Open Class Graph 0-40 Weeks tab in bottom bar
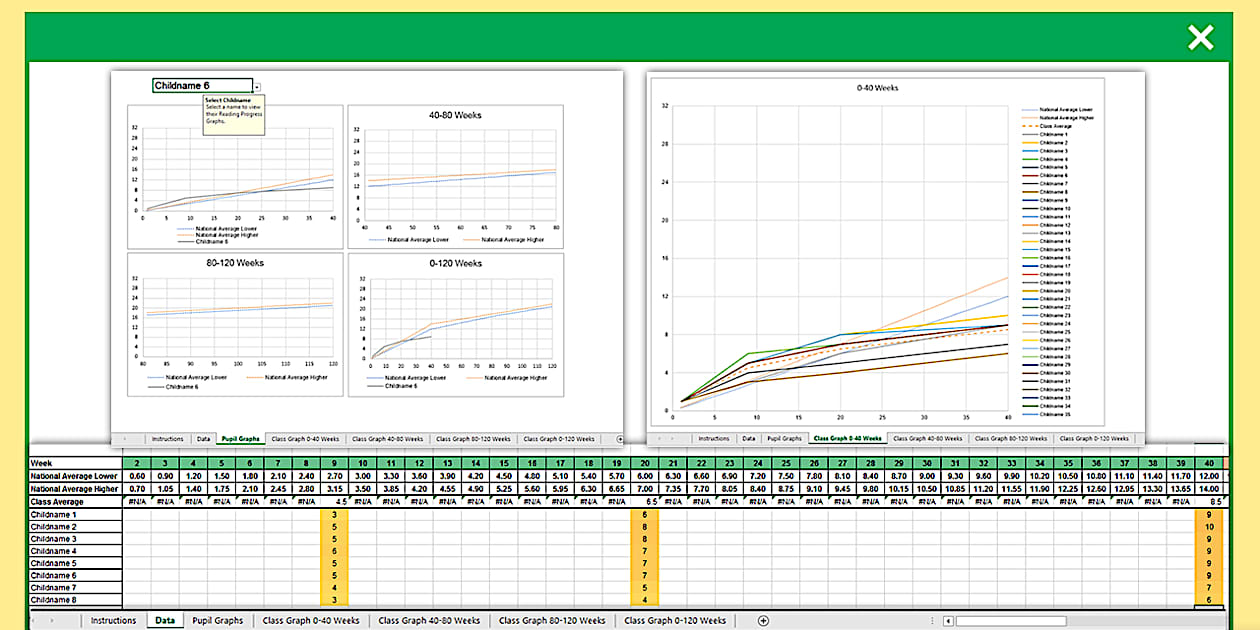1260x630 pixels. (310, 621)
